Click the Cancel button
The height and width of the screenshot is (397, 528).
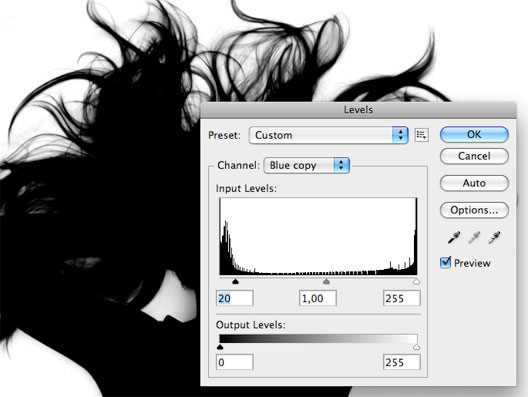474,156
